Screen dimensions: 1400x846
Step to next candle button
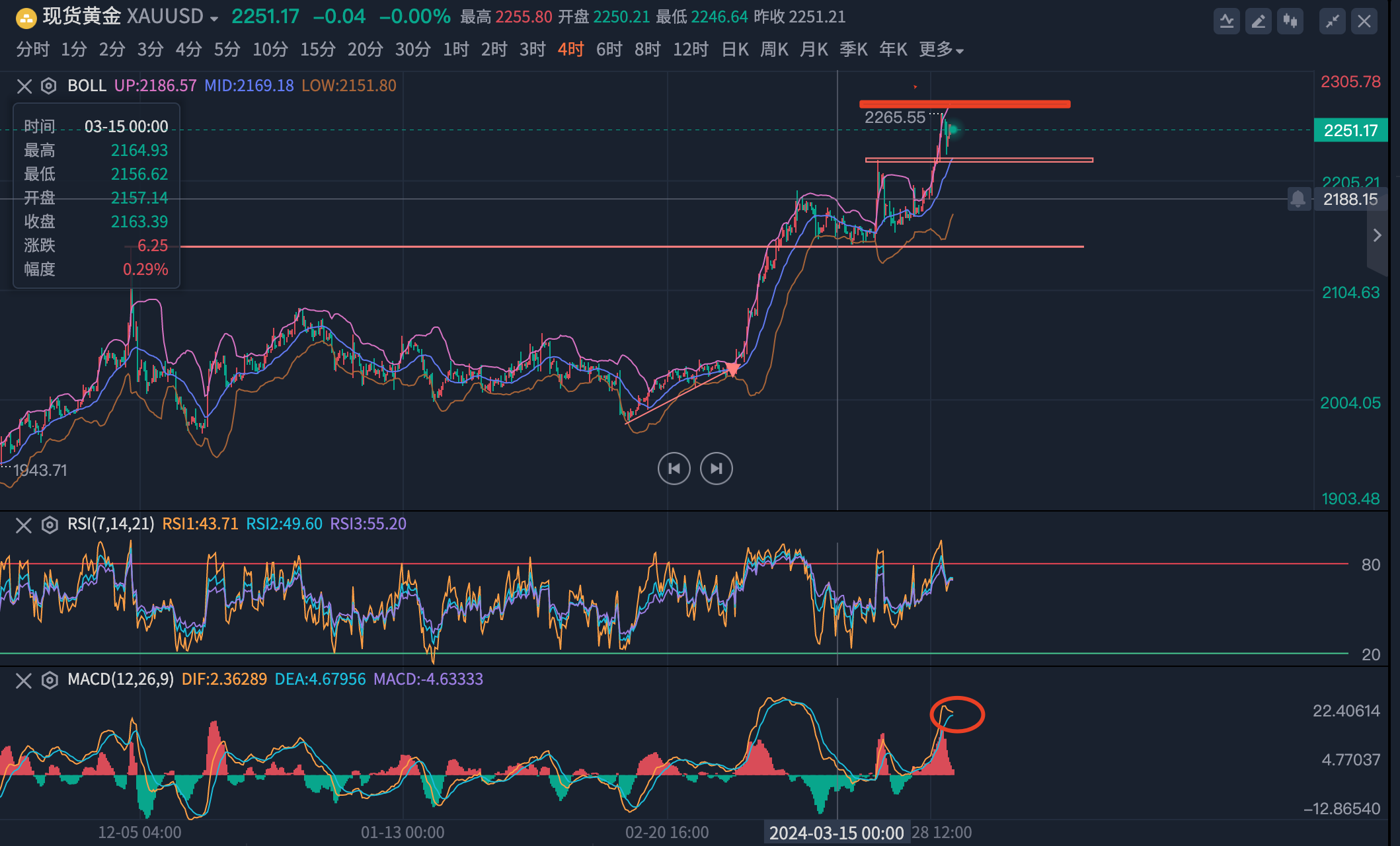(717, 469)
